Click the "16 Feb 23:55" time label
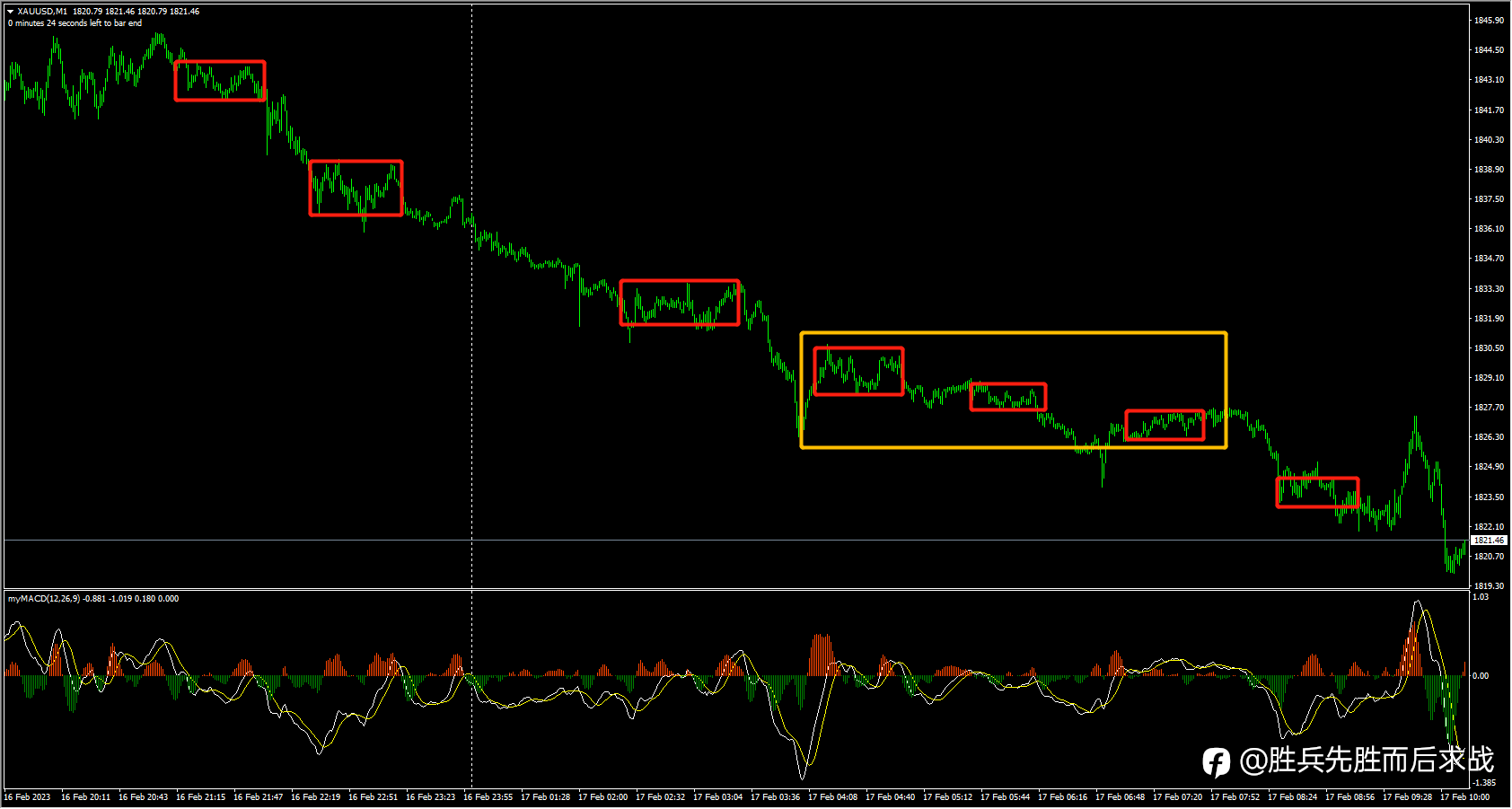This screenshot has height=809, width=1512. point(488,797)
